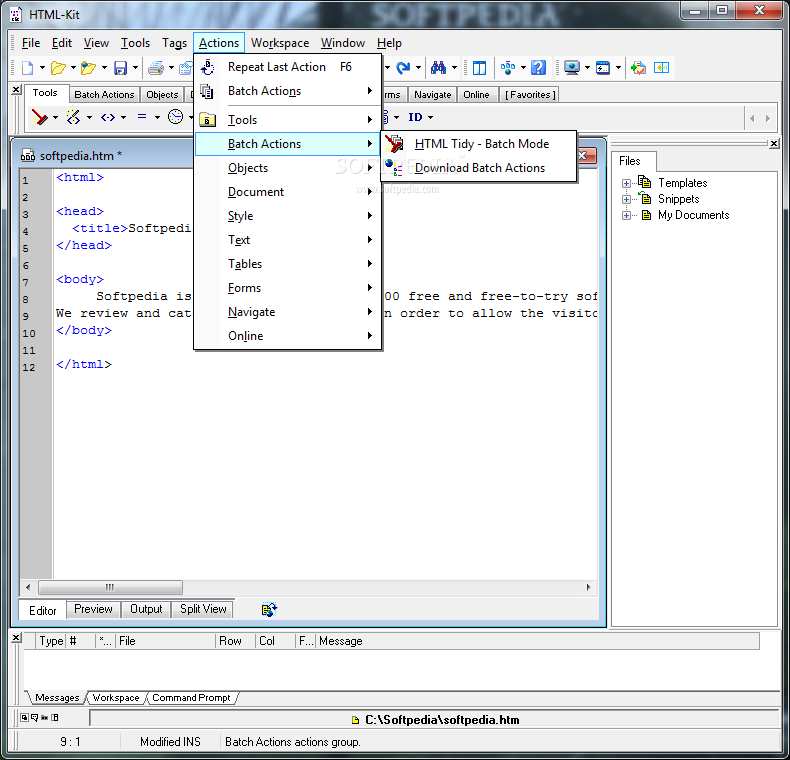The image size is (790, 760).
Task: Click the blue Help question mark icon
Action: click(539, 67)
